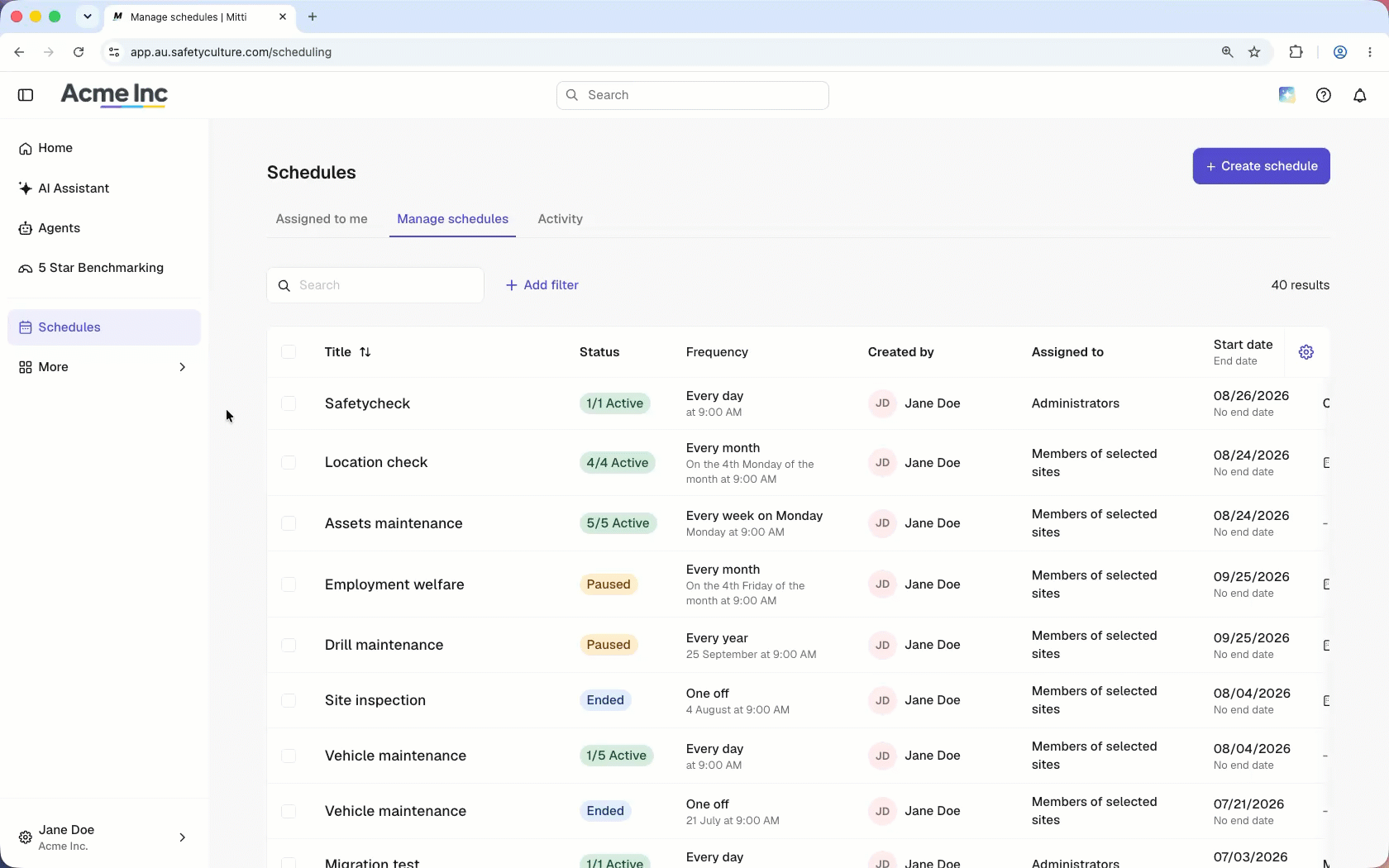Screen dimensions: 1389x868
Task: Tick the Employment welfare row checkbox
Action: pos(289,584)
